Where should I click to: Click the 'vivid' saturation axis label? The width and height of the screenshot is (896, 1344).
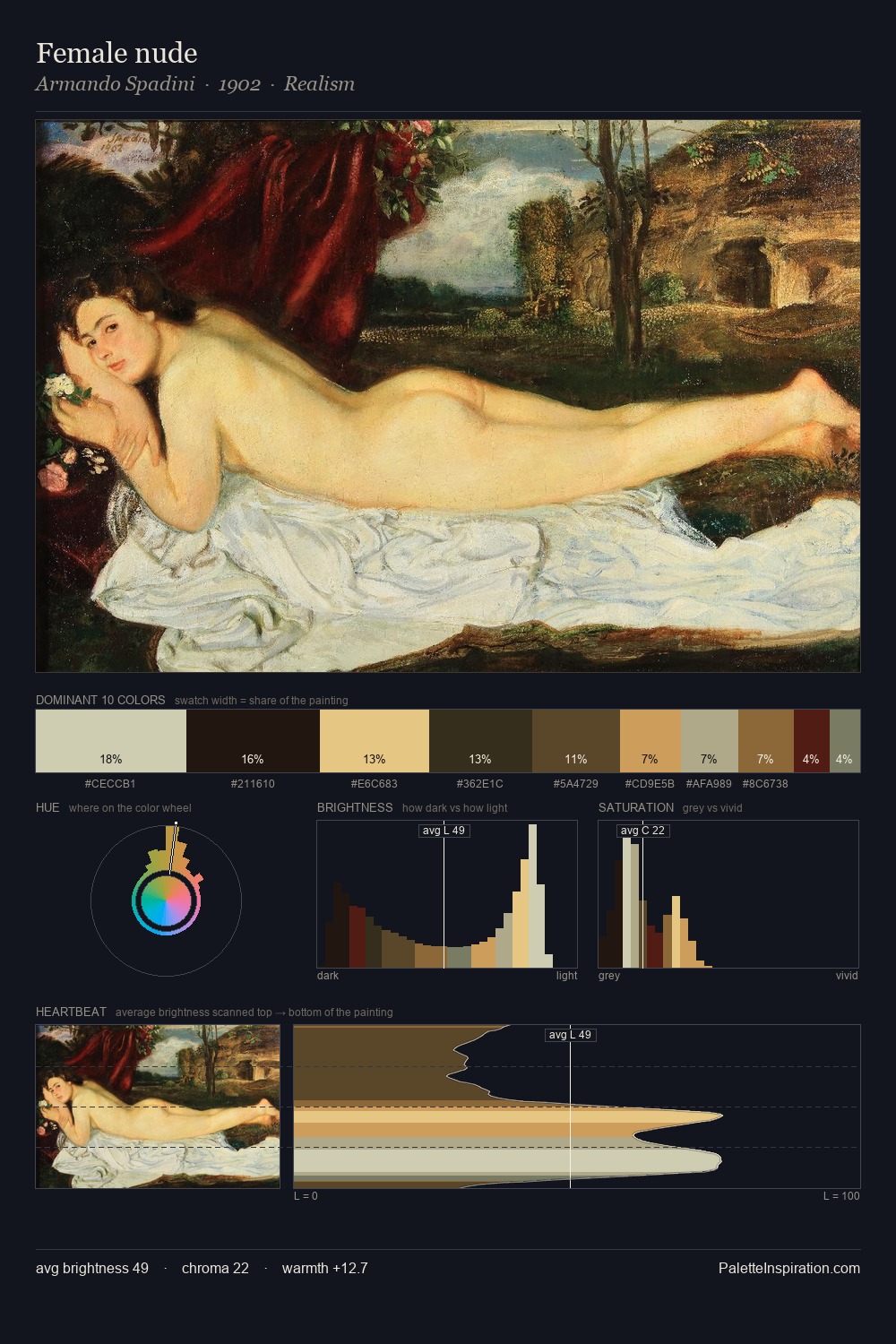tap(847, 976)
